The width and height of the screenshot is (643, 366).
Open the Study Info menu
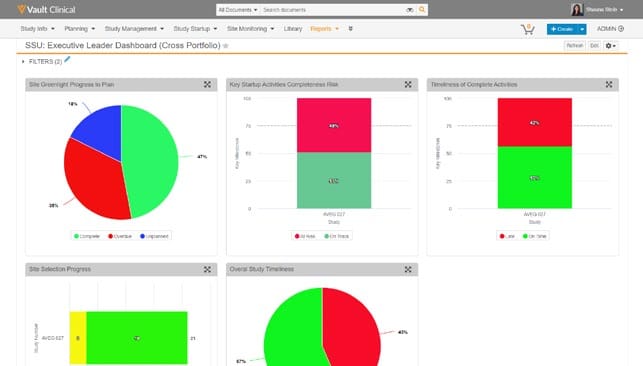37,29
